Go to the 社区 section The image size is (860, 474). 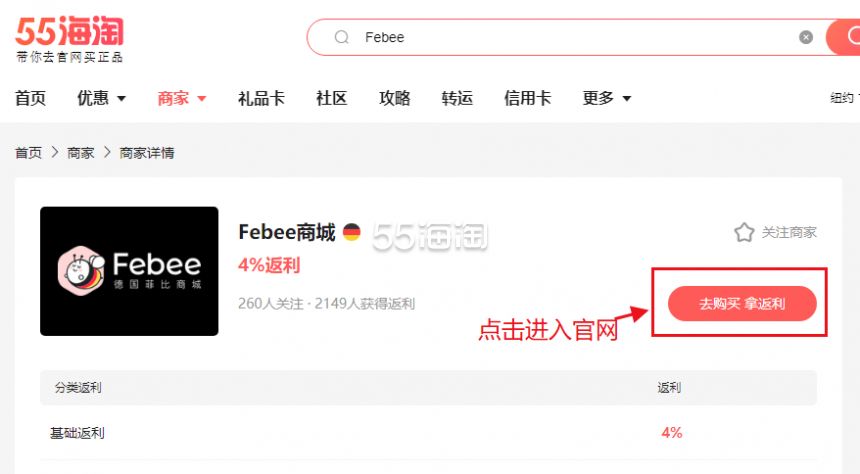point(332,98)
